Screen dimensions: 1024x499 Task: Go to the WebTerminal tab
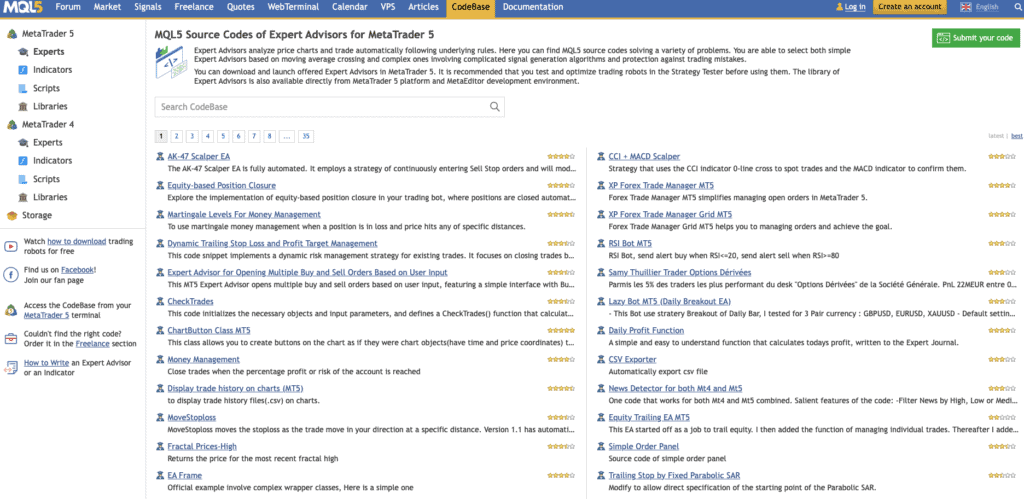(x=293, y=7)
